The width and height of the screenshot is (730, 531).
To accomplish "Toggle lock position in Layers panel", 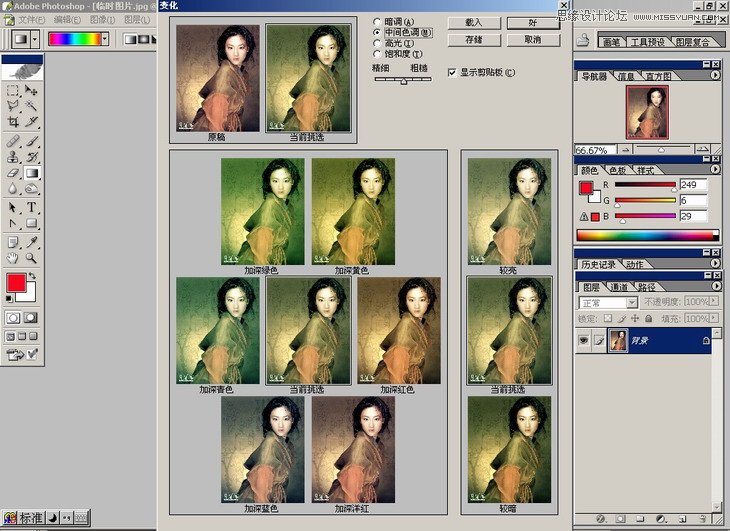I will [x=635, y=318].
